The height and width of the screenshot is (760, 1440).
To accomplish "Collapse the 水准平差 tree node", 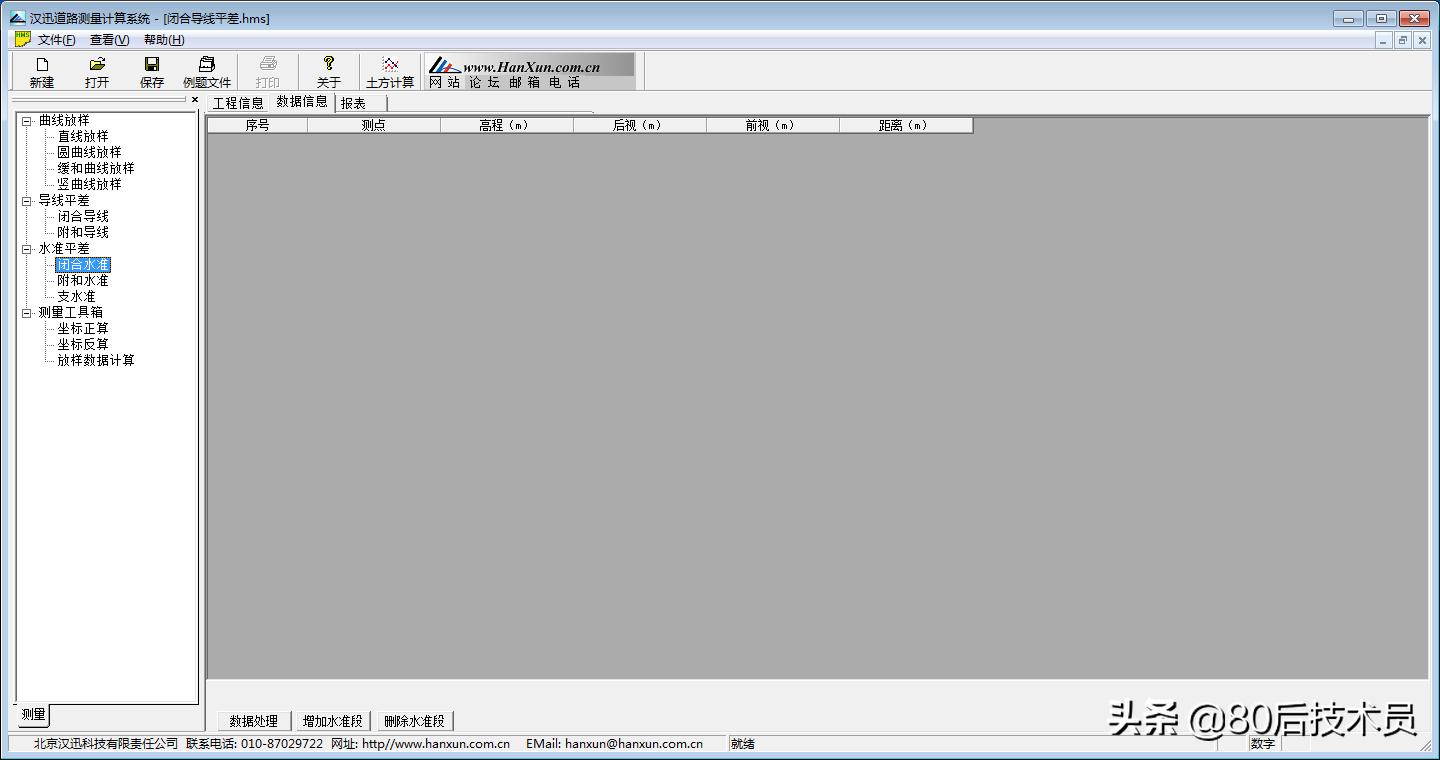I will pos(27,249).
